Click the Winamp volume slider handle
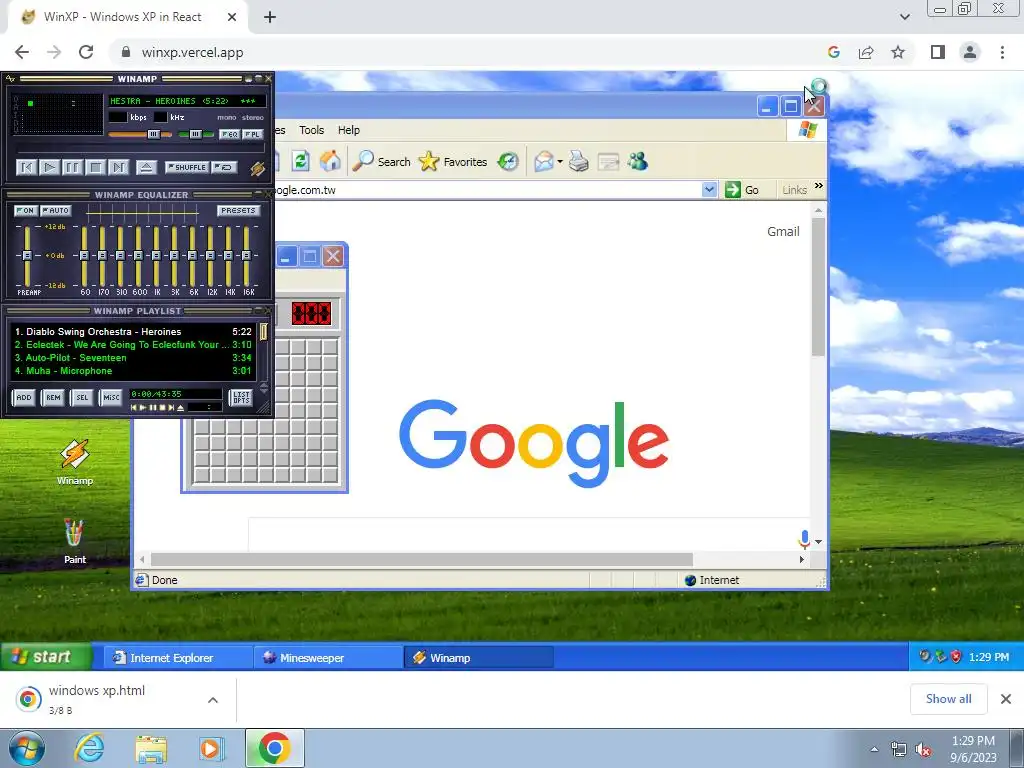The image size is (1024, 768). click(x=153, y=135)
